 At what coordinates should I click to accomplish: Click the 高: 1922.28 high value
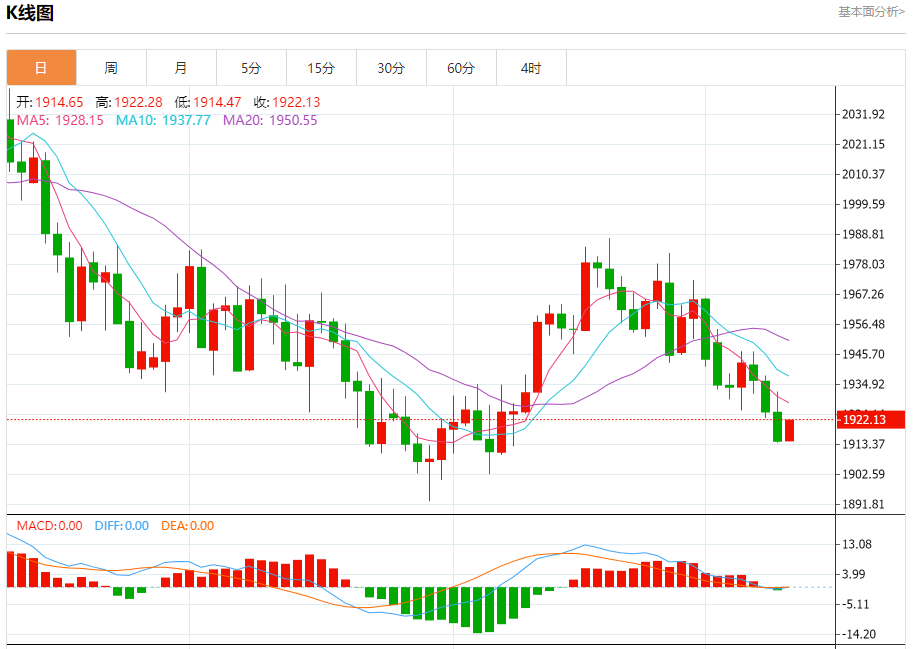[x=129, y=102]
